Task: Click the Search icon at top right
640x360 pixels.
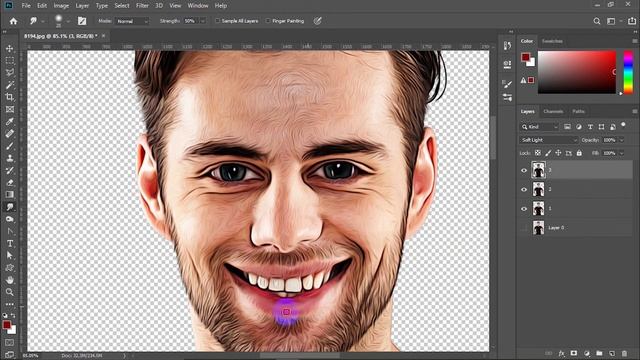Action: 597,21
